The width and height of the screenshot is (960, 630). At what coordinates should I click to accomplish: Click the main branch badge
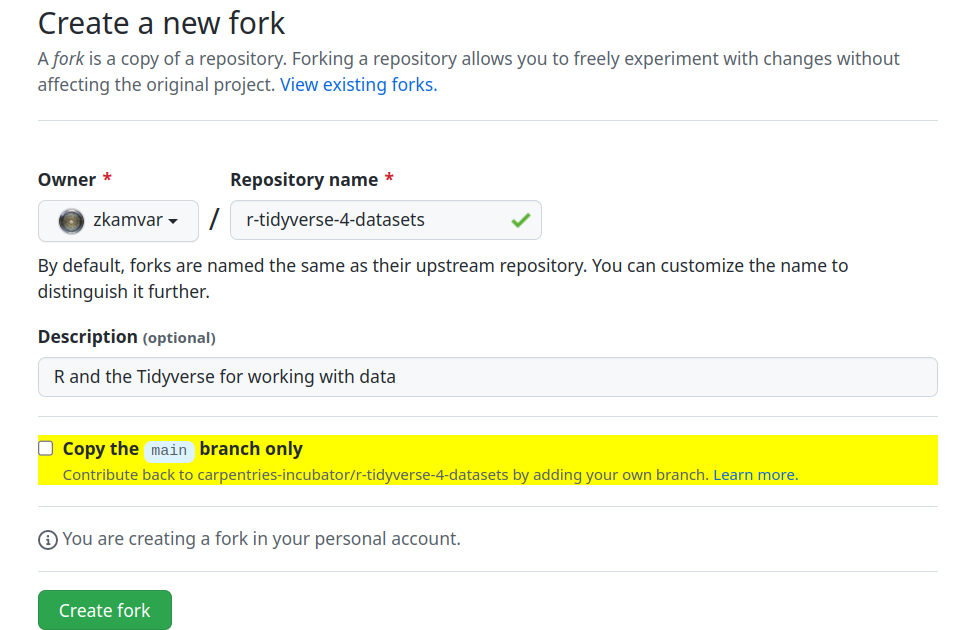point(169,450)
